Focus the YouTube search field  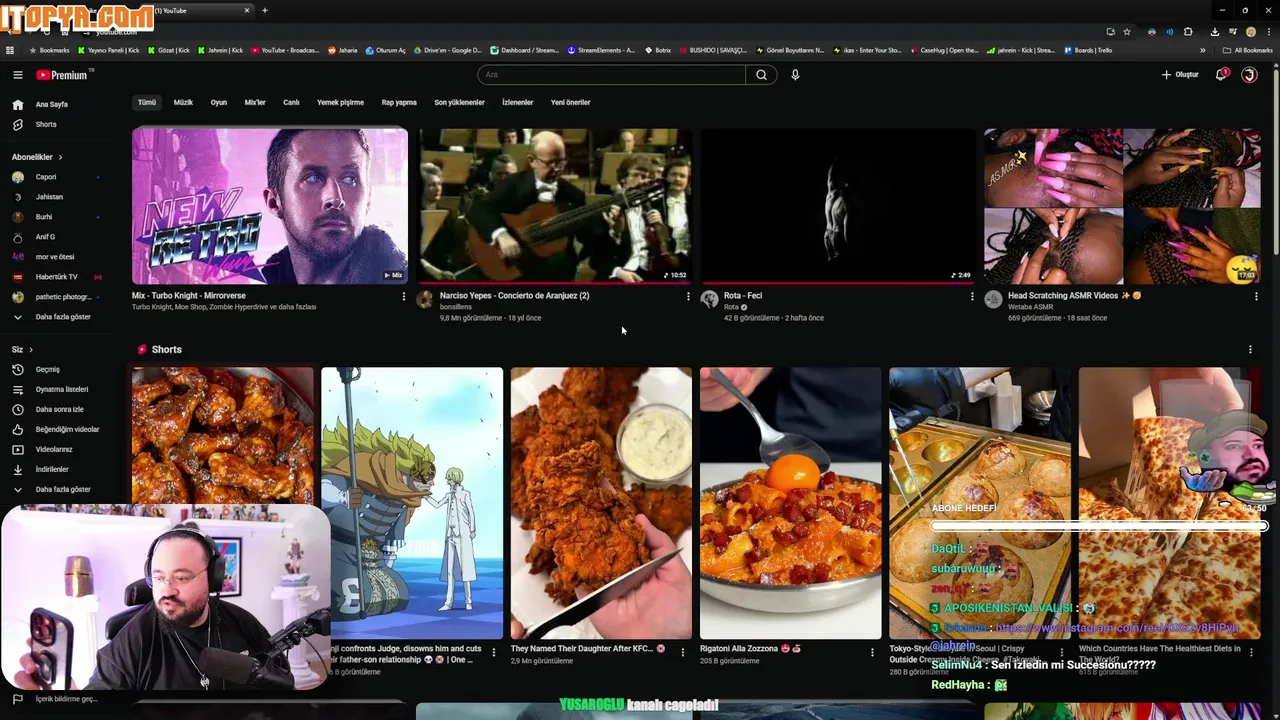pos(611,75)
